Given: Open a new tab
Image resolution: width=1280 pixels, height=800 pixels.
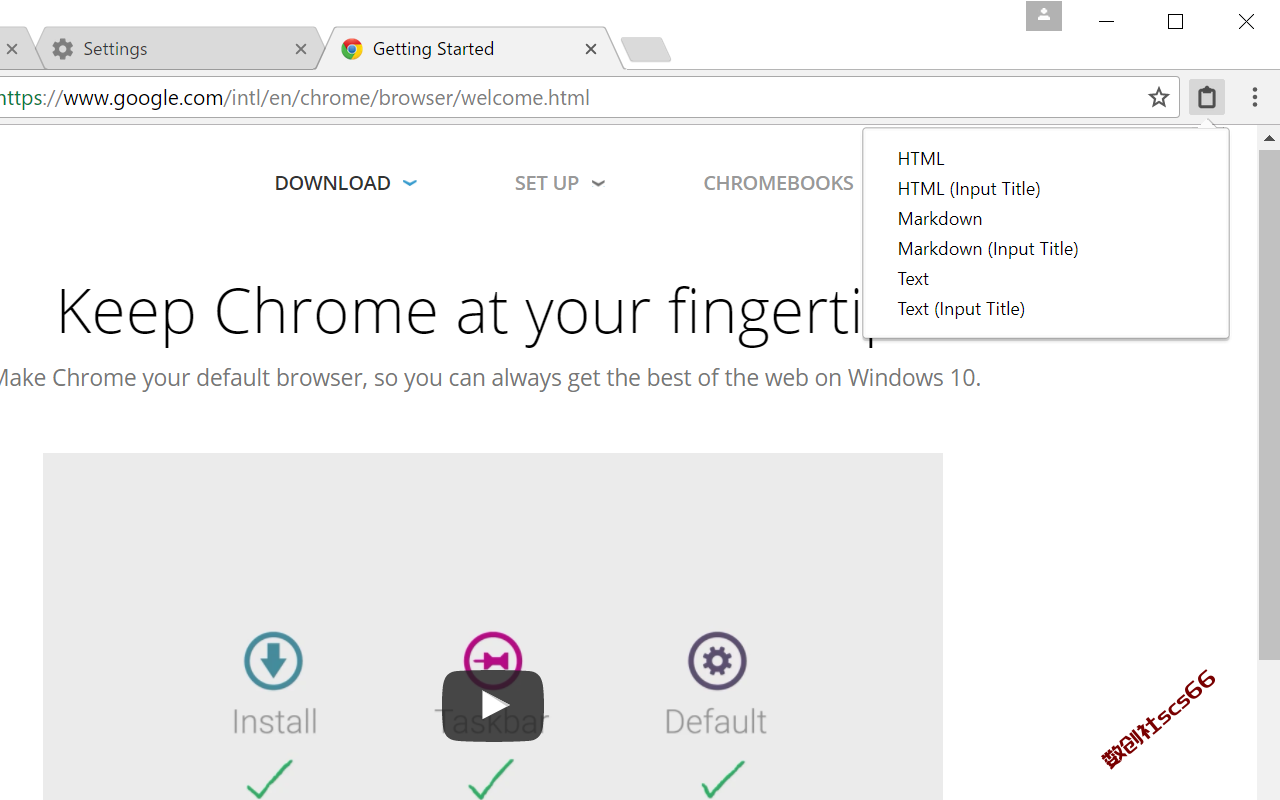Looking at the screenshot, I should pyautogui.click(x=646, y=49).
